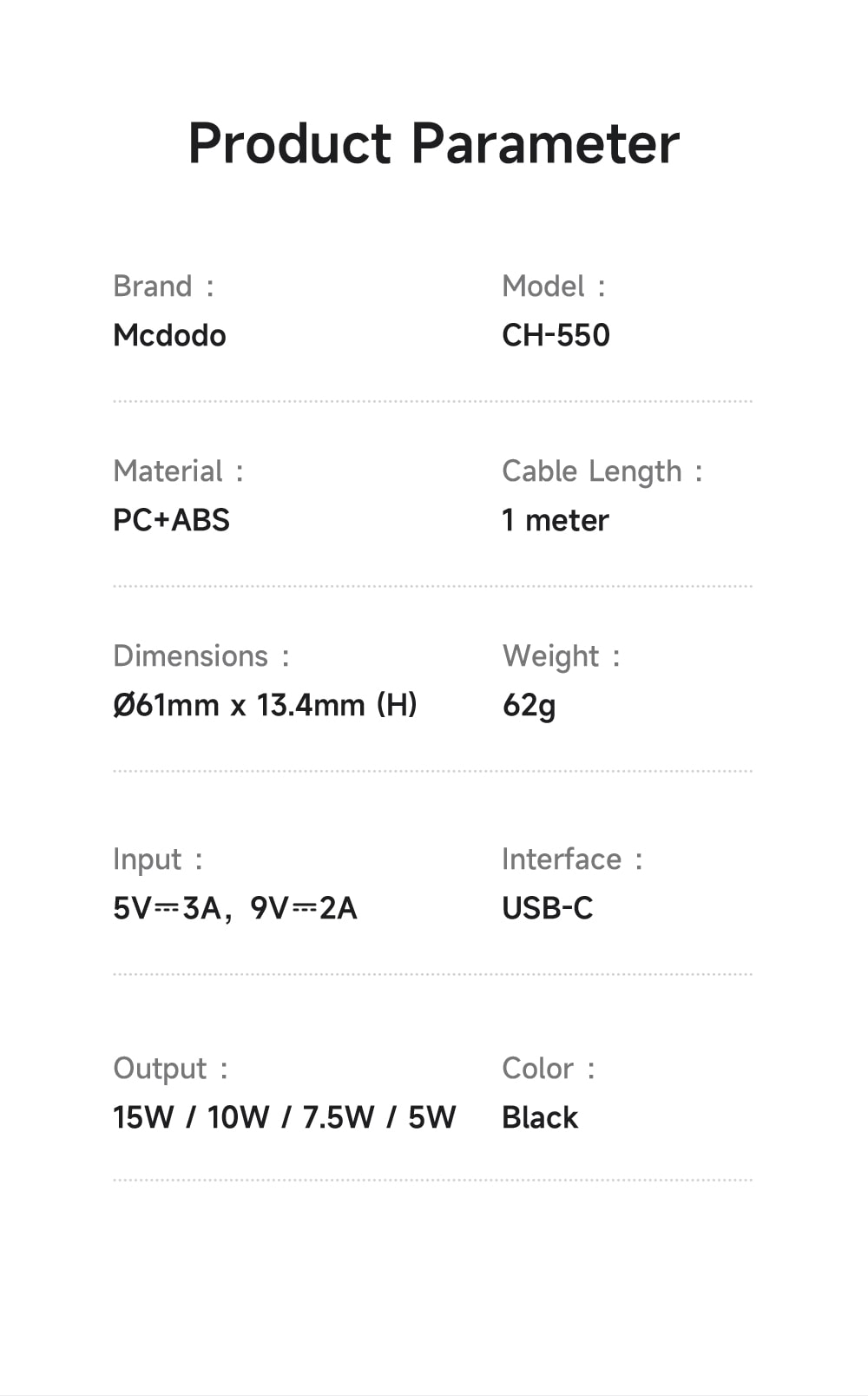Click the Weight label
Image resolution: width=868 pixels, height=1396 pixels.
point(551,656)
